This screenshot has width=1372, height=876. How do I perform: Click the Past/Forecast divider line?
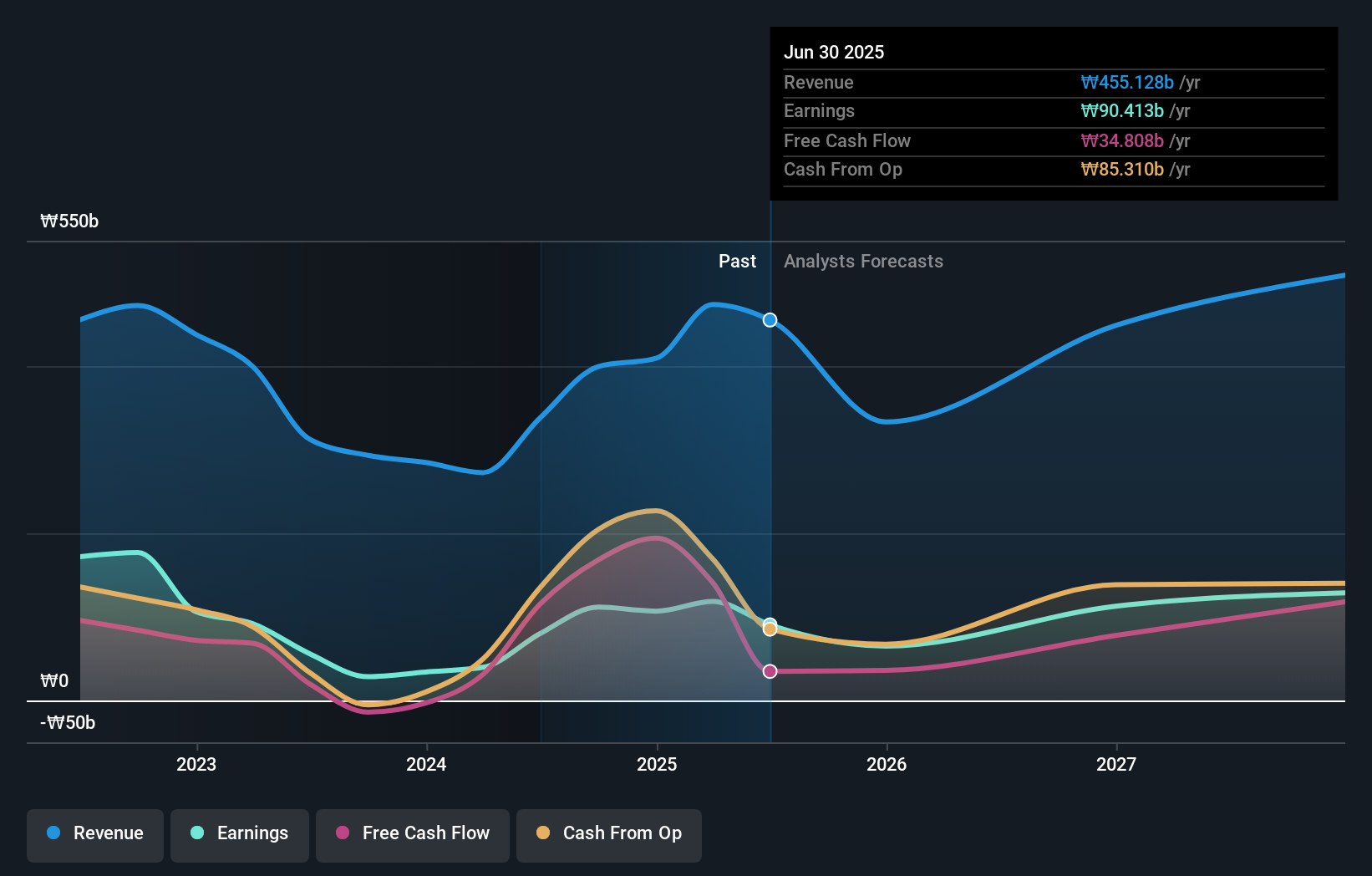click(770, 460)
